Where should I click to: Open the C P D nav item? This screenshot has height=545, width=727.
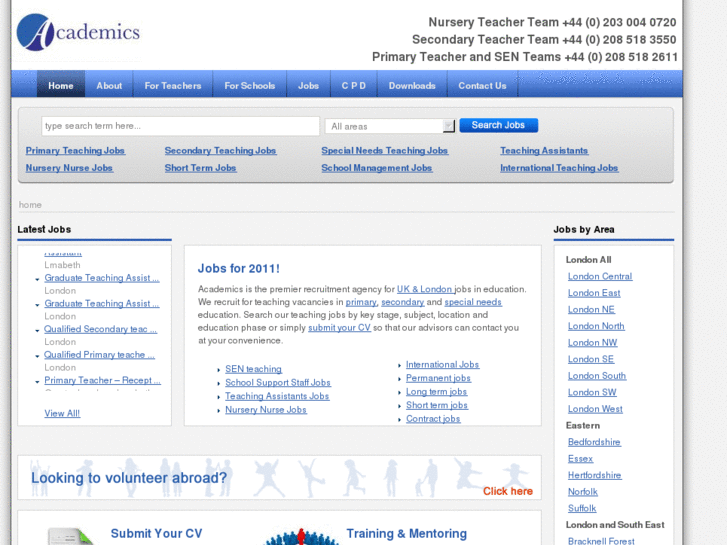point(354,86)
